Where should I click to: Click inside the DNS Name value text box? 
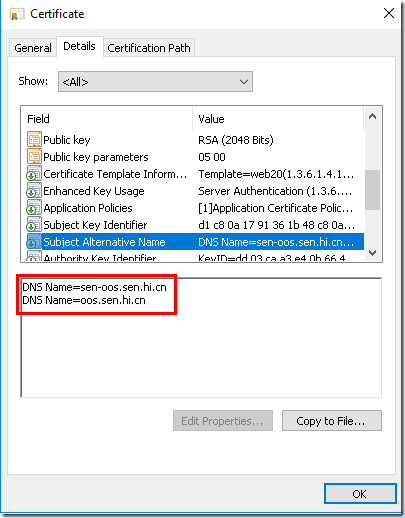click(x=201, y=337)
